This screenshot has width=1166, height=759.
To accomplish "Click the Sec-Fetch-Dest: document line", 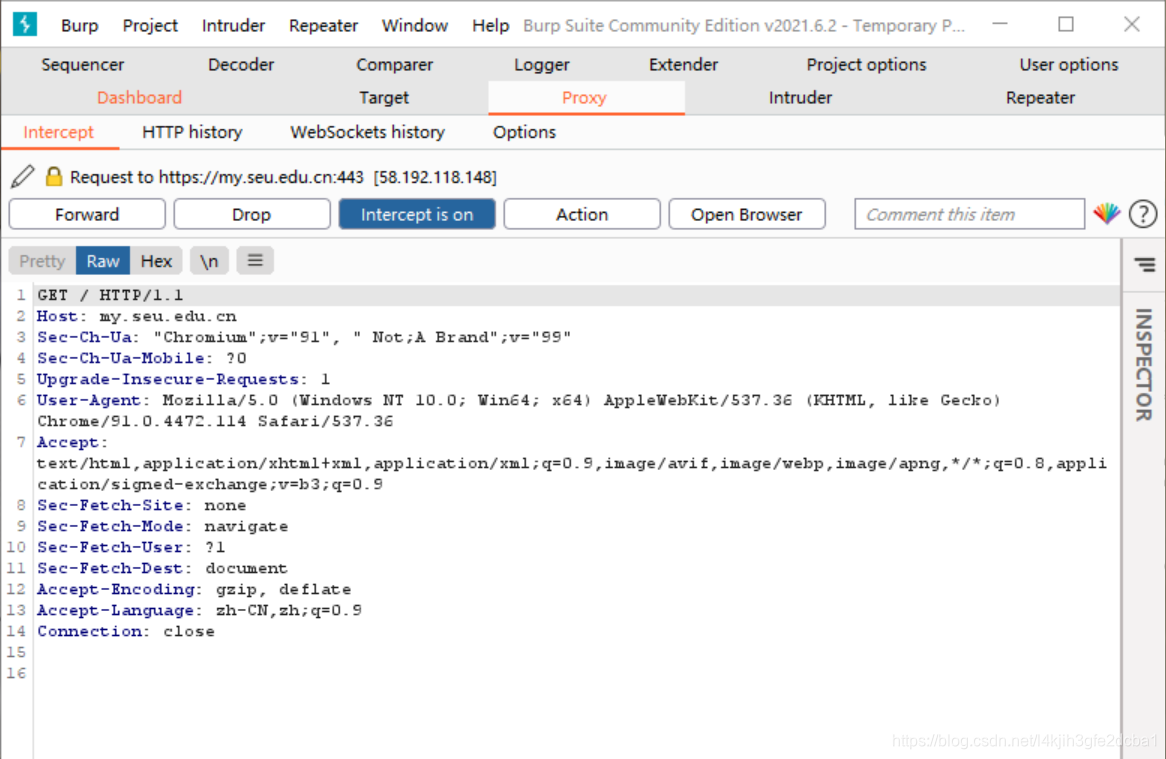I will (x=162, y=568).
